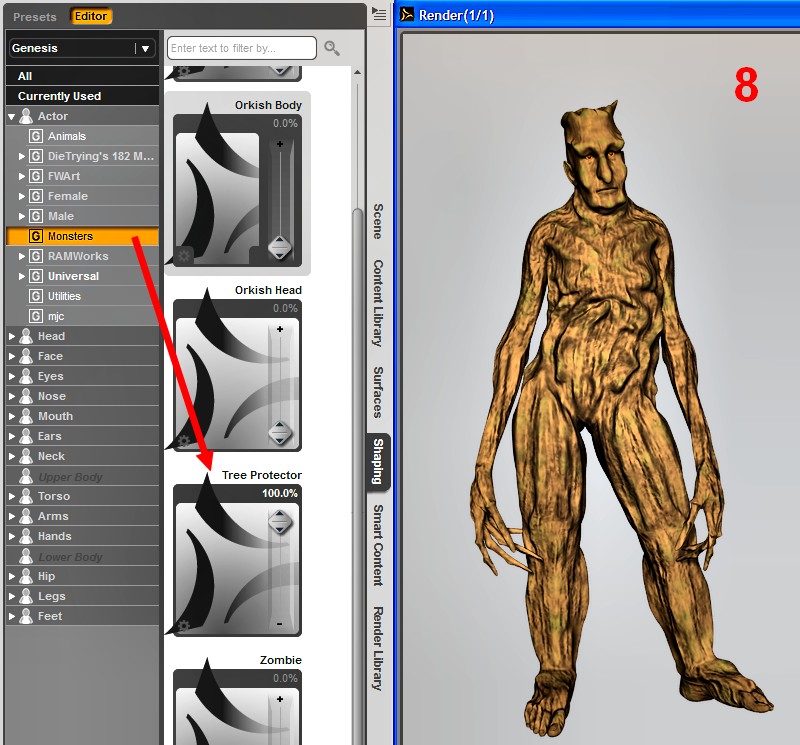Click the Orkish Head 0.0% value
800x745 pixels.
285,308
